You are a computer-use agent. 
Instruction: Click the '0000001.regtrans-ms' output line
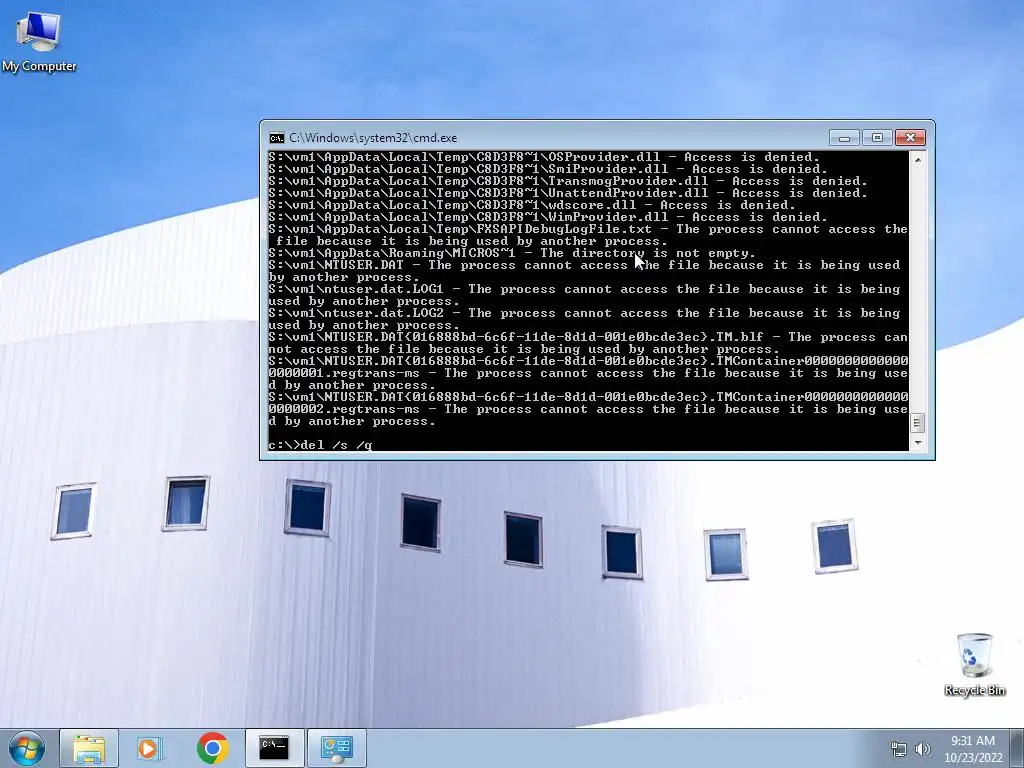[588, 373]
